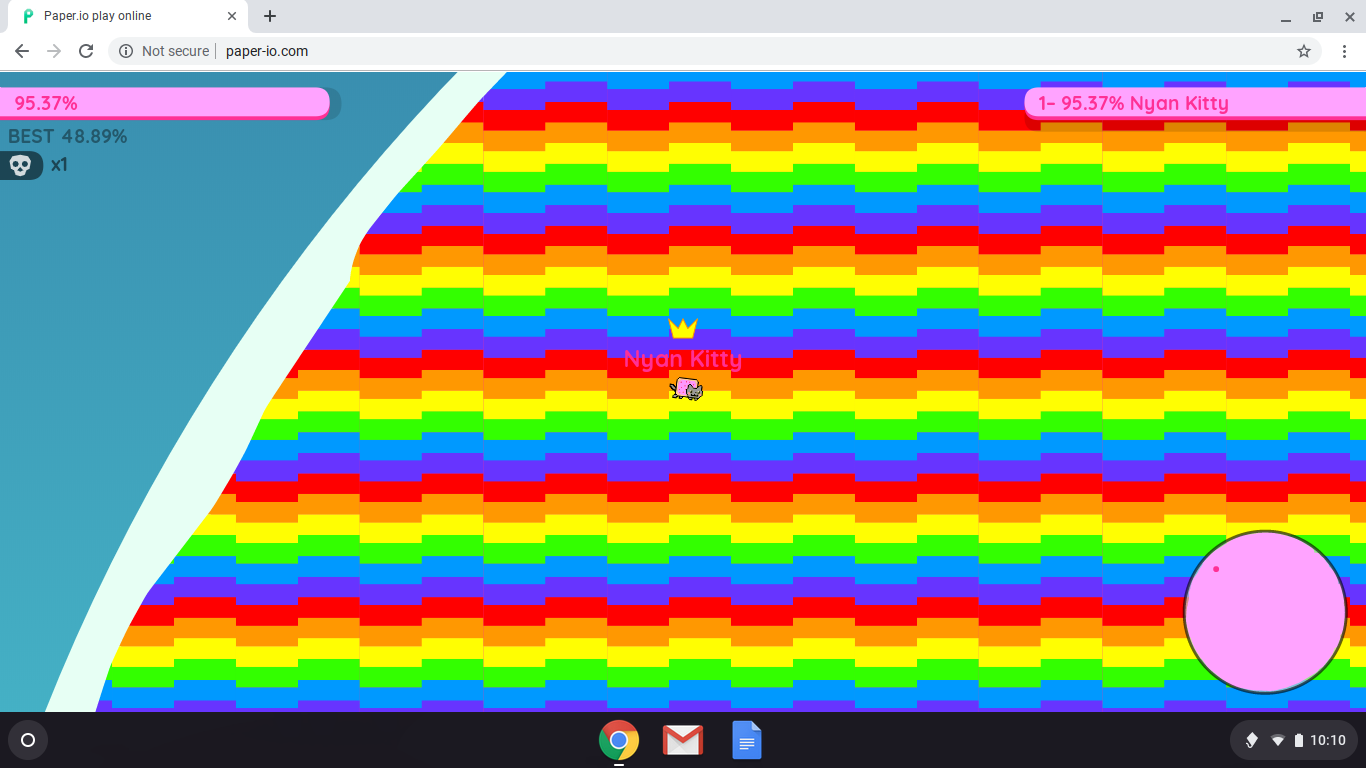
Task: Open Gmail from the shelf
Action: pos(683,740)
